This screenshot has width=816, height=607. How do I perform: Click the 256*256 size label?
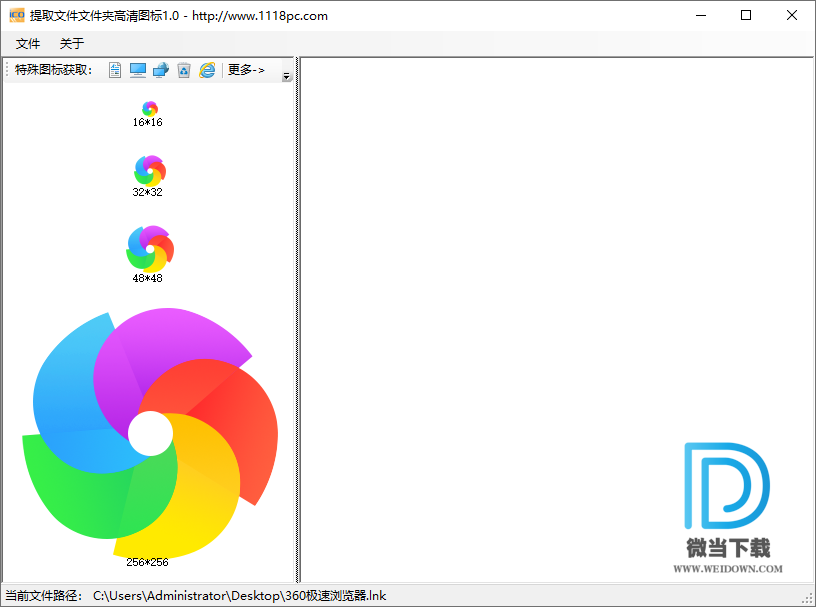147,562
